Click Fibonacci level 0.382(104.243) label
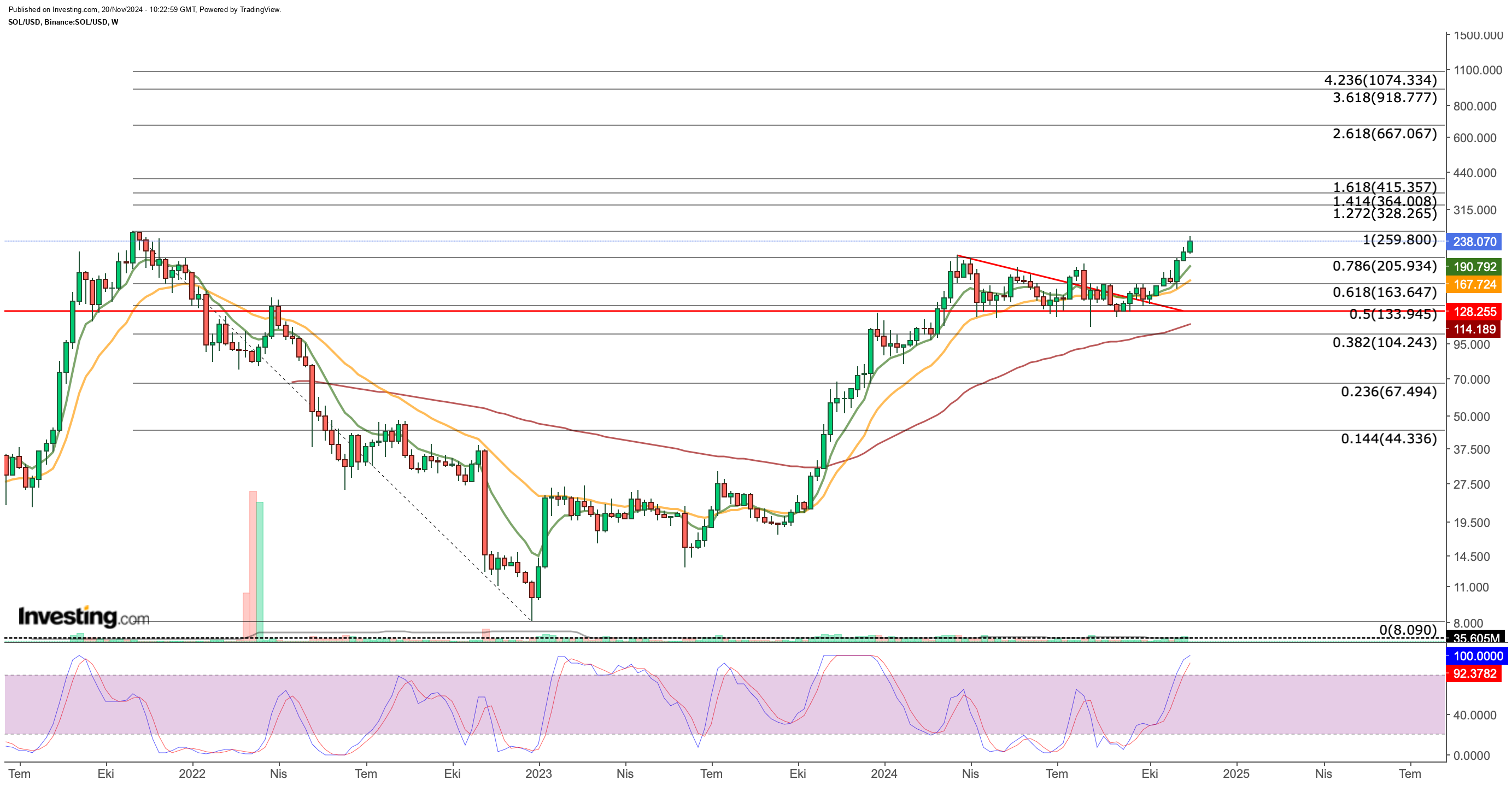The height and width of the screenshot is (785, 1512). pos(1385,342)
